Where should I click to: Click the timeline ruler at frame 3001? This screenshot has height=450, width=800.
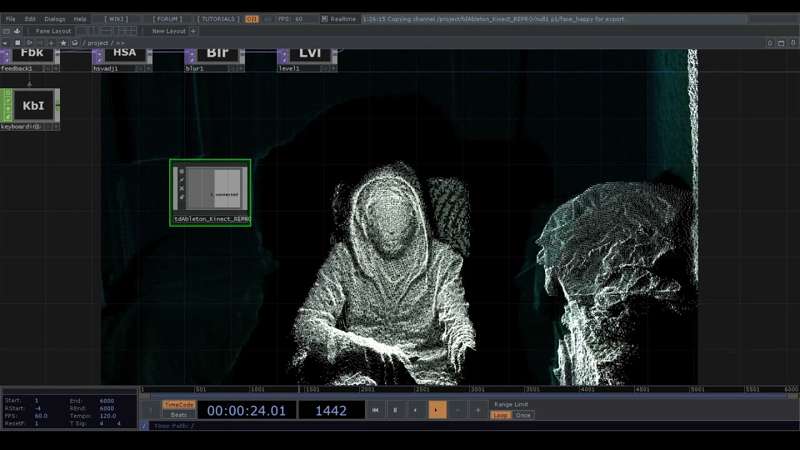coord(478,389)
